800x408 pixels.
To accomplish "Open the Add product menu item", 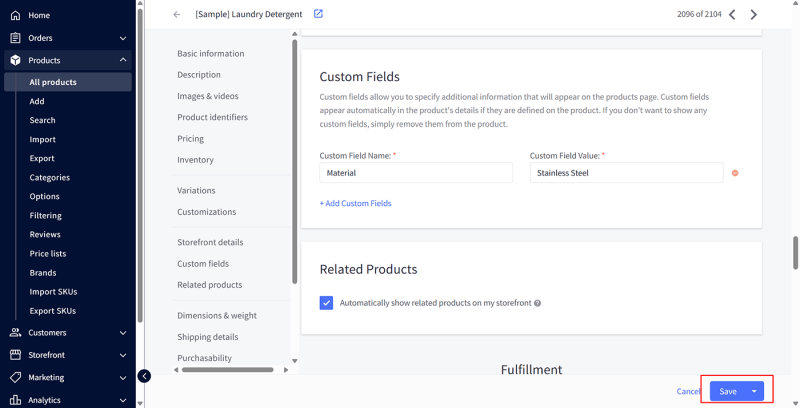I will 37,101.
